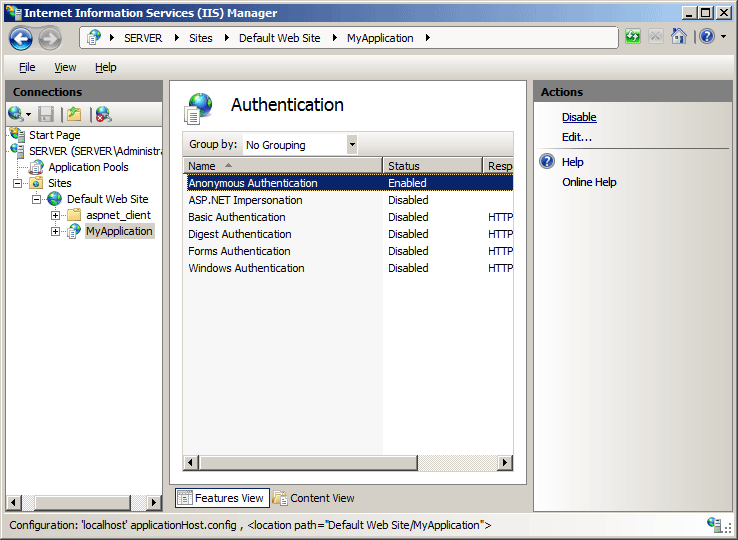Click the Status column header
This screenshot has height=540, width=738.
pyautogui.click(x=430, y=166)
